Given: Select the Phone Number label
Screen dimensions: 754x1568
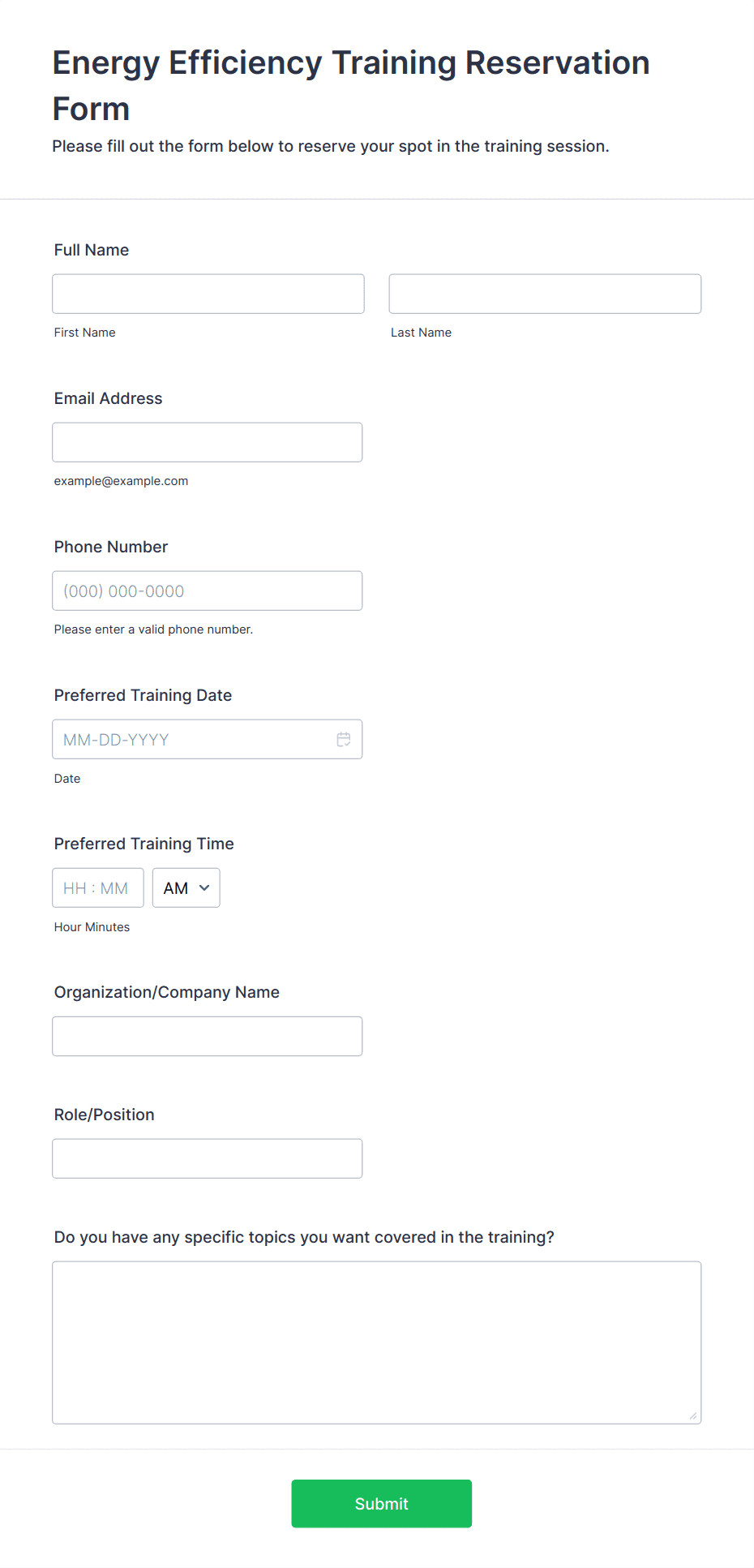Looking at the screenshot, I should [111, 547].
